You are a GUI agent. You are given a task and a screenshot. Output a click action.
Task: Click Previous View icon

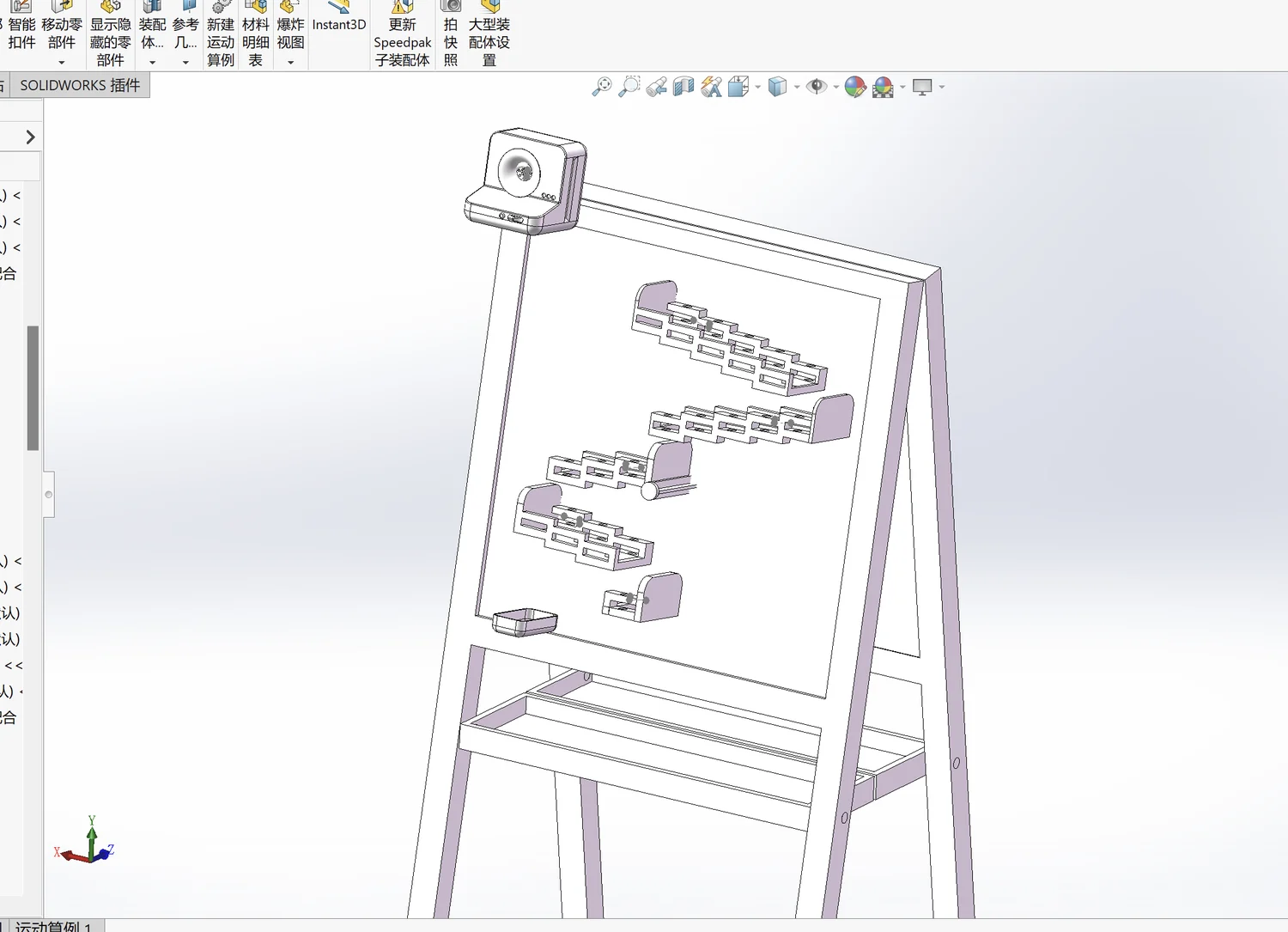pyautogui.click(x=657, y=87)
